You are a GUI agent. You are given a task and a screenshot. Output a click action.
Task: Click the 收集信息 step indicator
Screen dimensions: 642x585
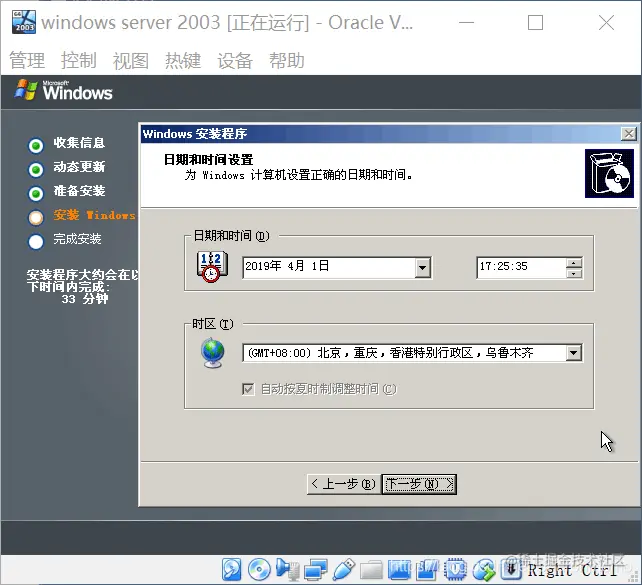(x=36, y=145)
